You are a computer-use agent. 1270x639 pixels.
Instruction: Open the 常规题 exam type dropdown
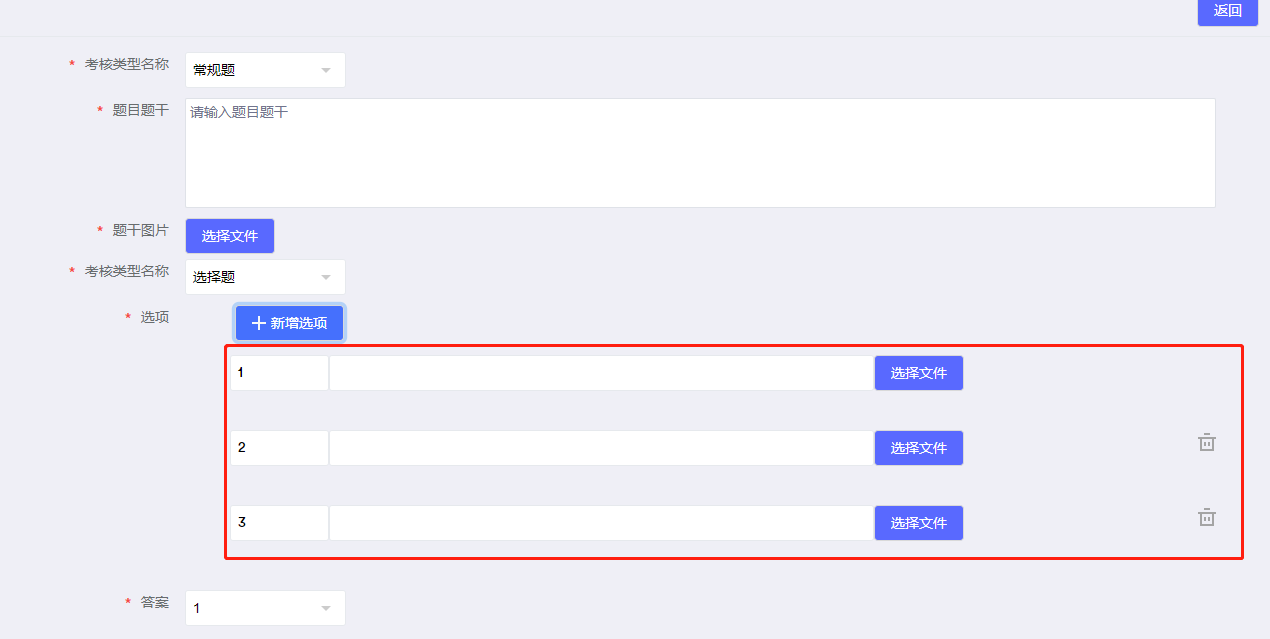[x=265, y=70]
